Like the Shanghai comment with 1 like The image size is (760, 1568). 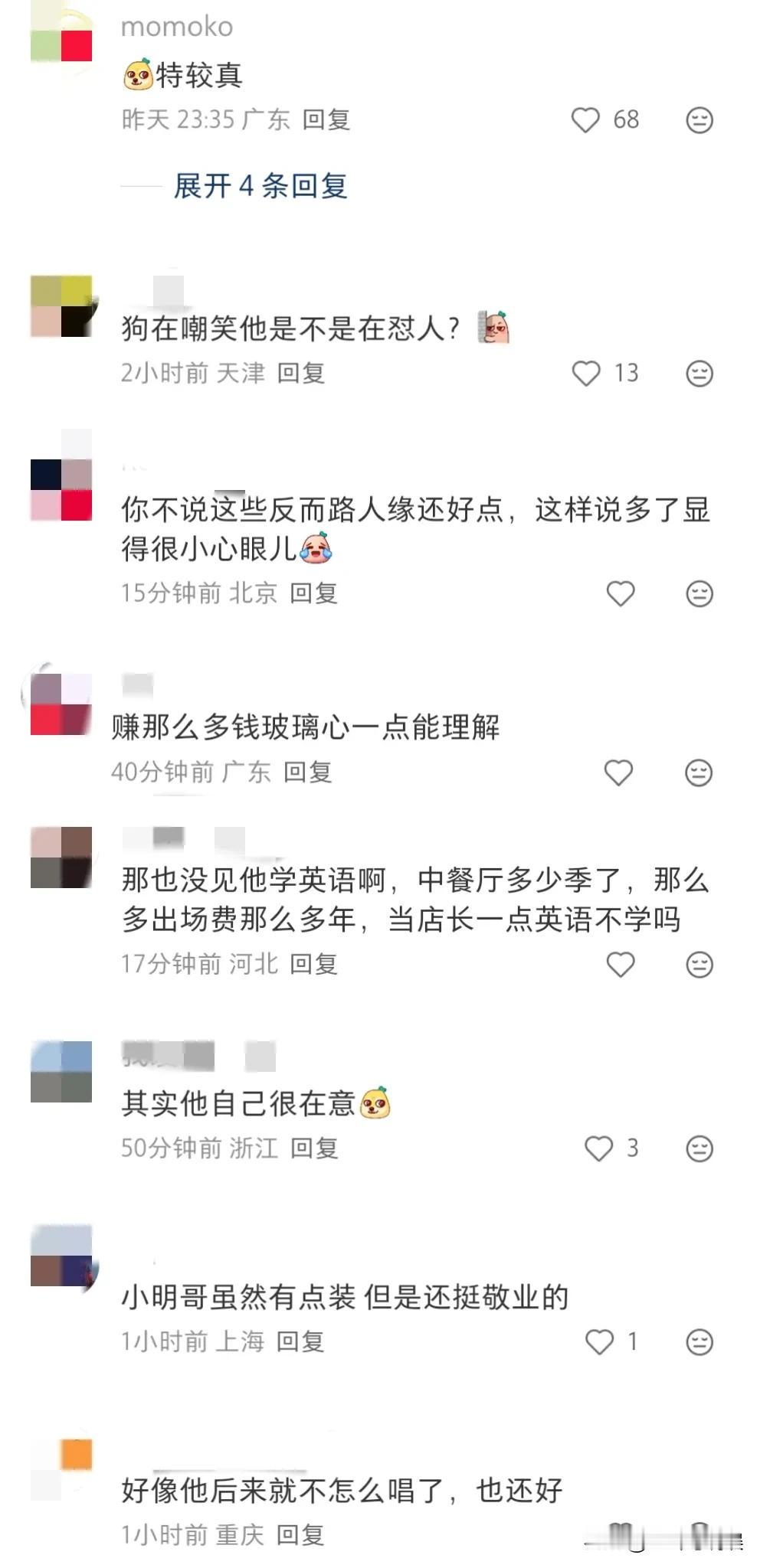(599, 1341)
